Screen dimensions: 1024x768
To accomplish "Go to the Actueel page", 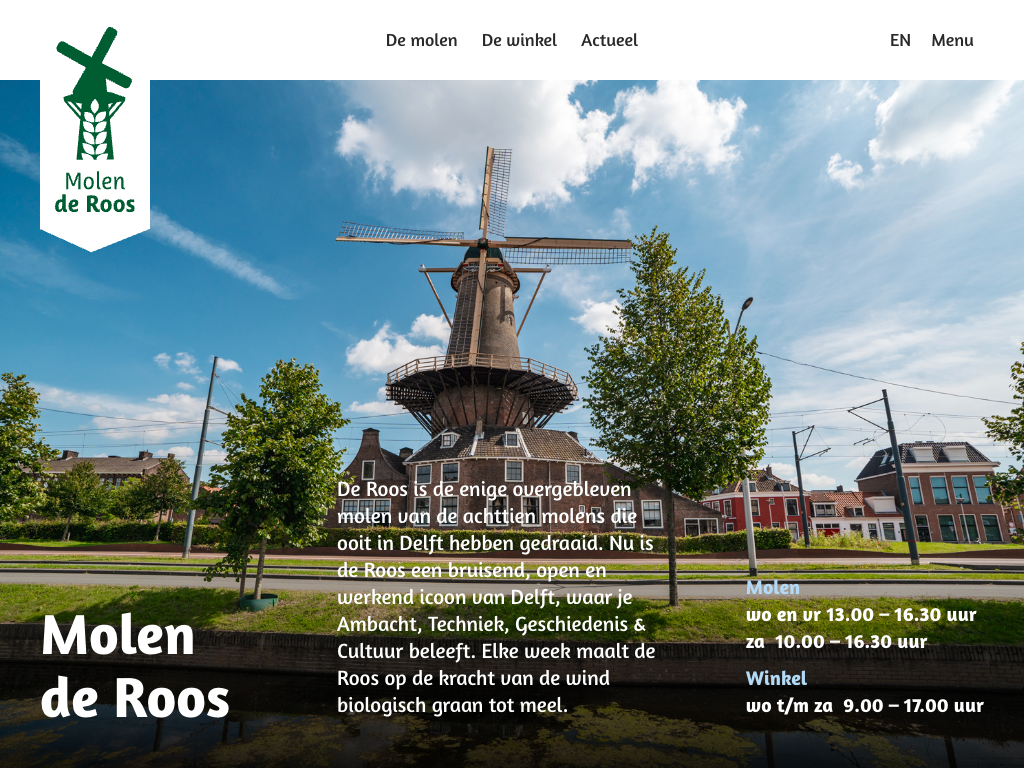I will tap(609, 40).
